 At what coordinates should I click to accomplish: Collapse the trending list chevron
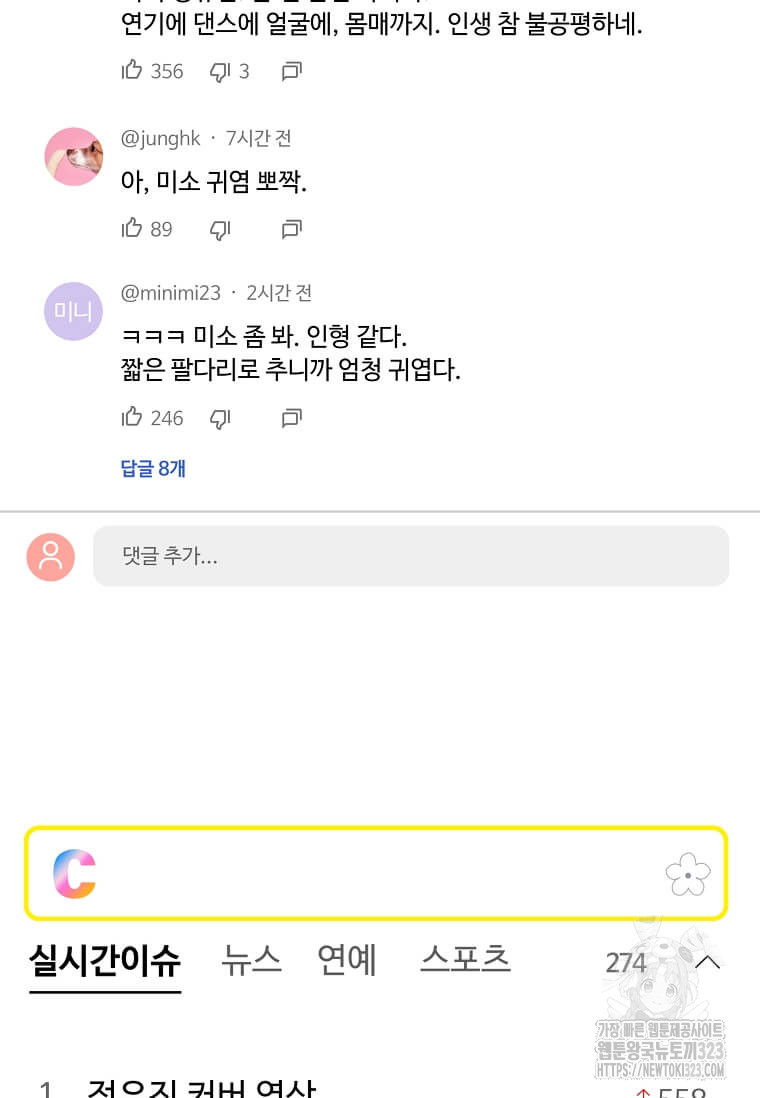(707, 962)
